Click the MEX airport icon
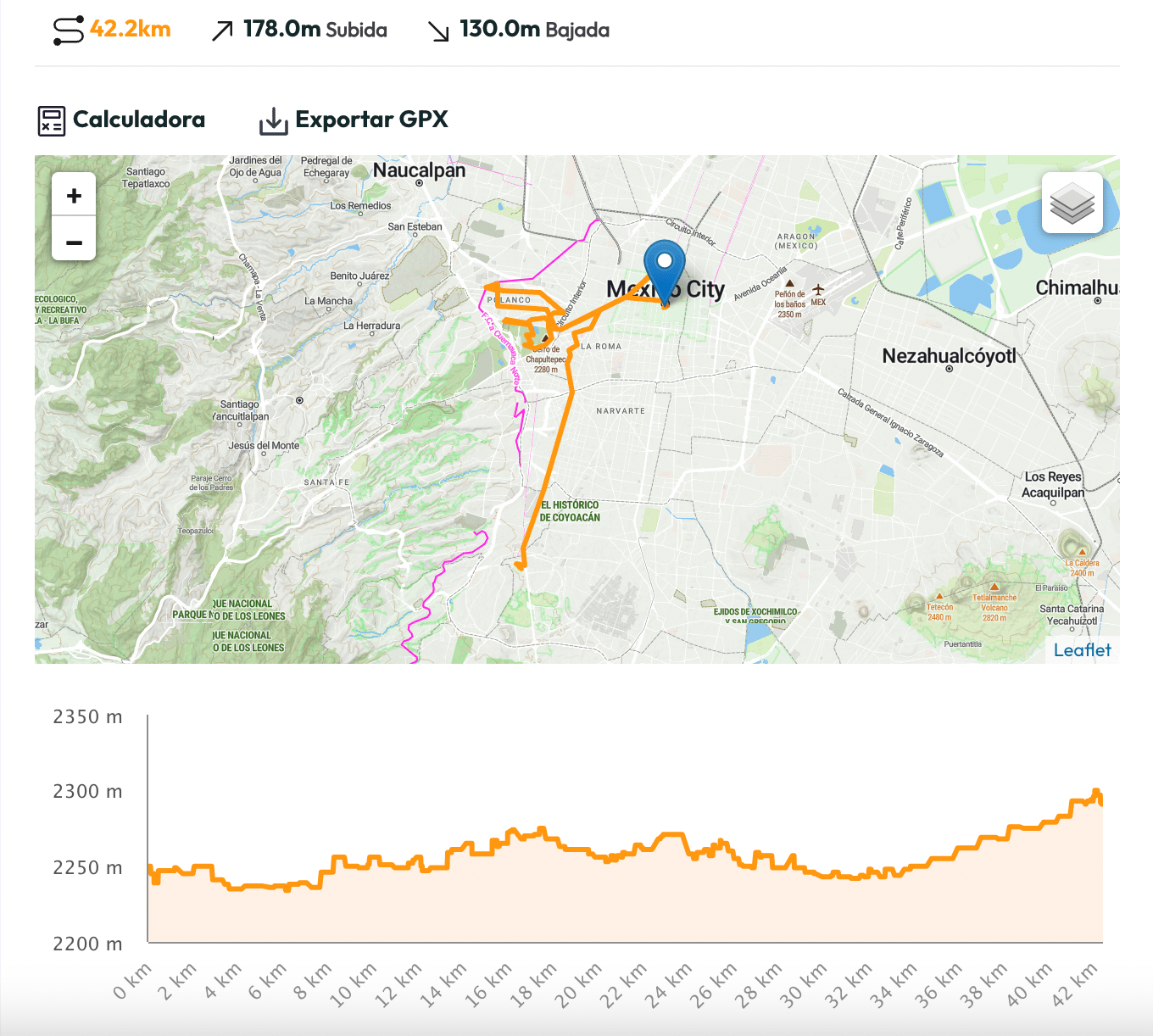1153x1036 pixels. (x=818, y=290)
